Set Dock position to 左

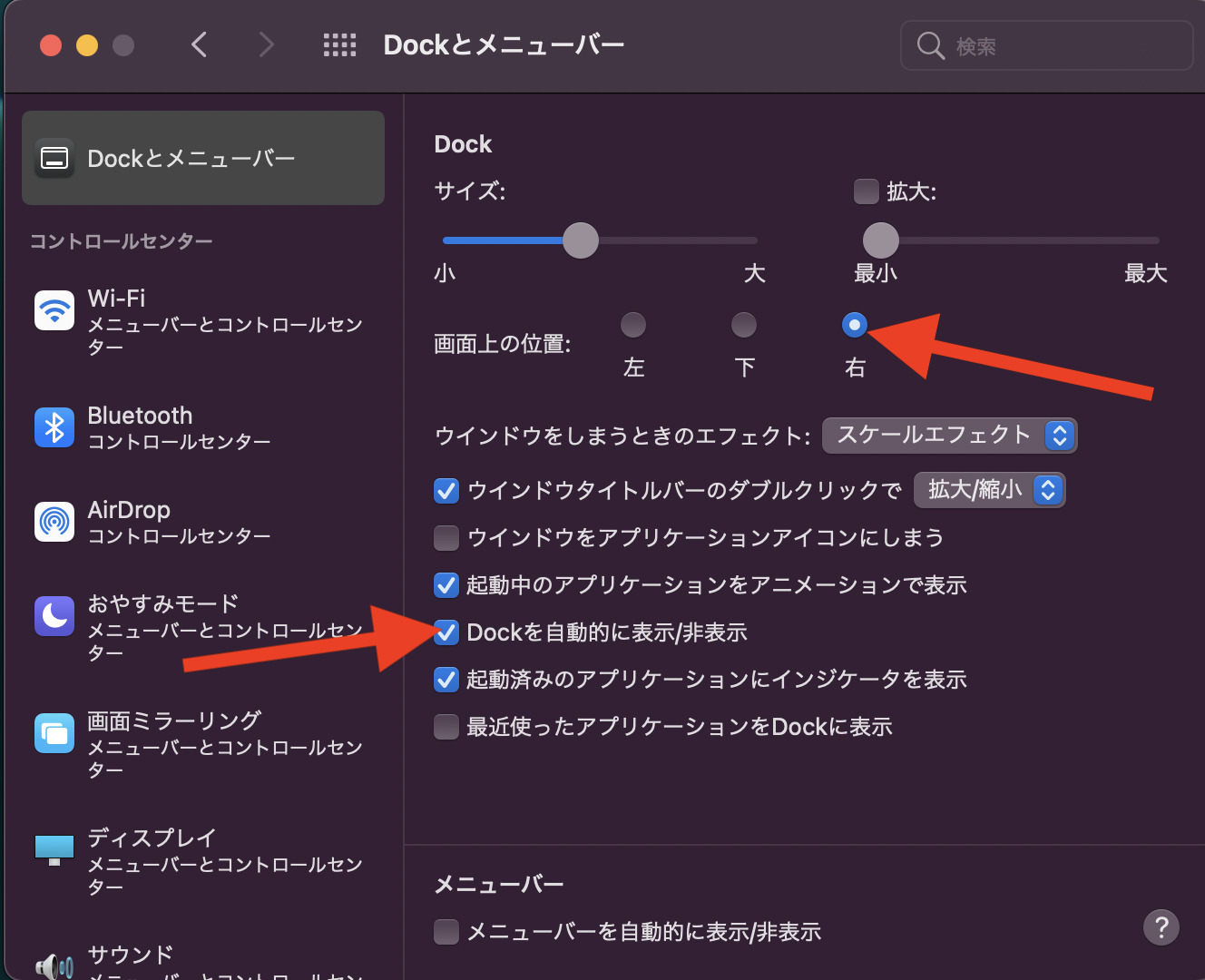pyautogui.click(x=633, y=325)
